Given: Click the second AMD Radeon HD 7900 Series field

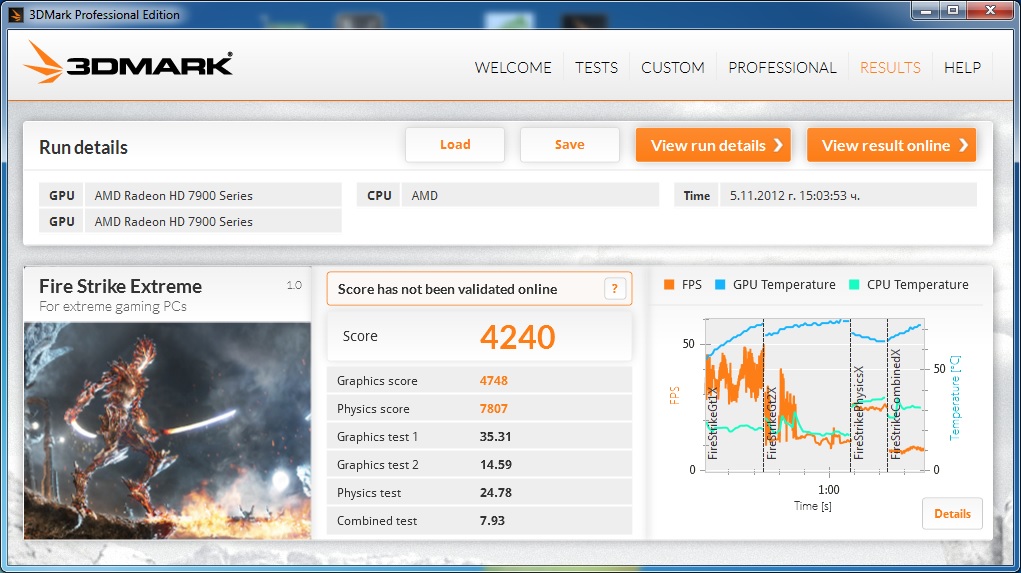Looking at the screenshot, I should pos(213,221).
